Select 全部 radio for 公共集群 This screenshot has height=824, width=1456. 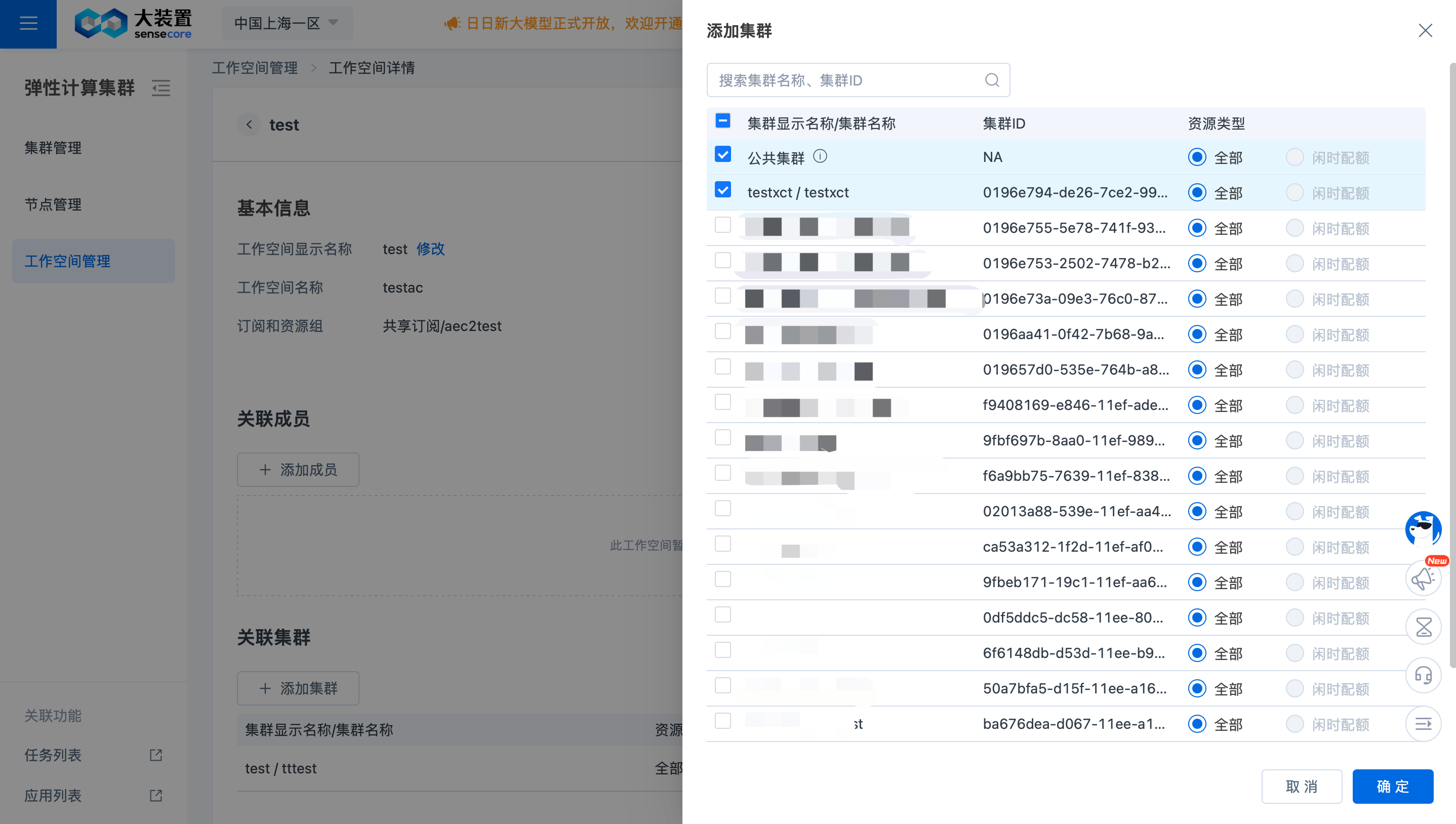click(x=1197, y=157)
